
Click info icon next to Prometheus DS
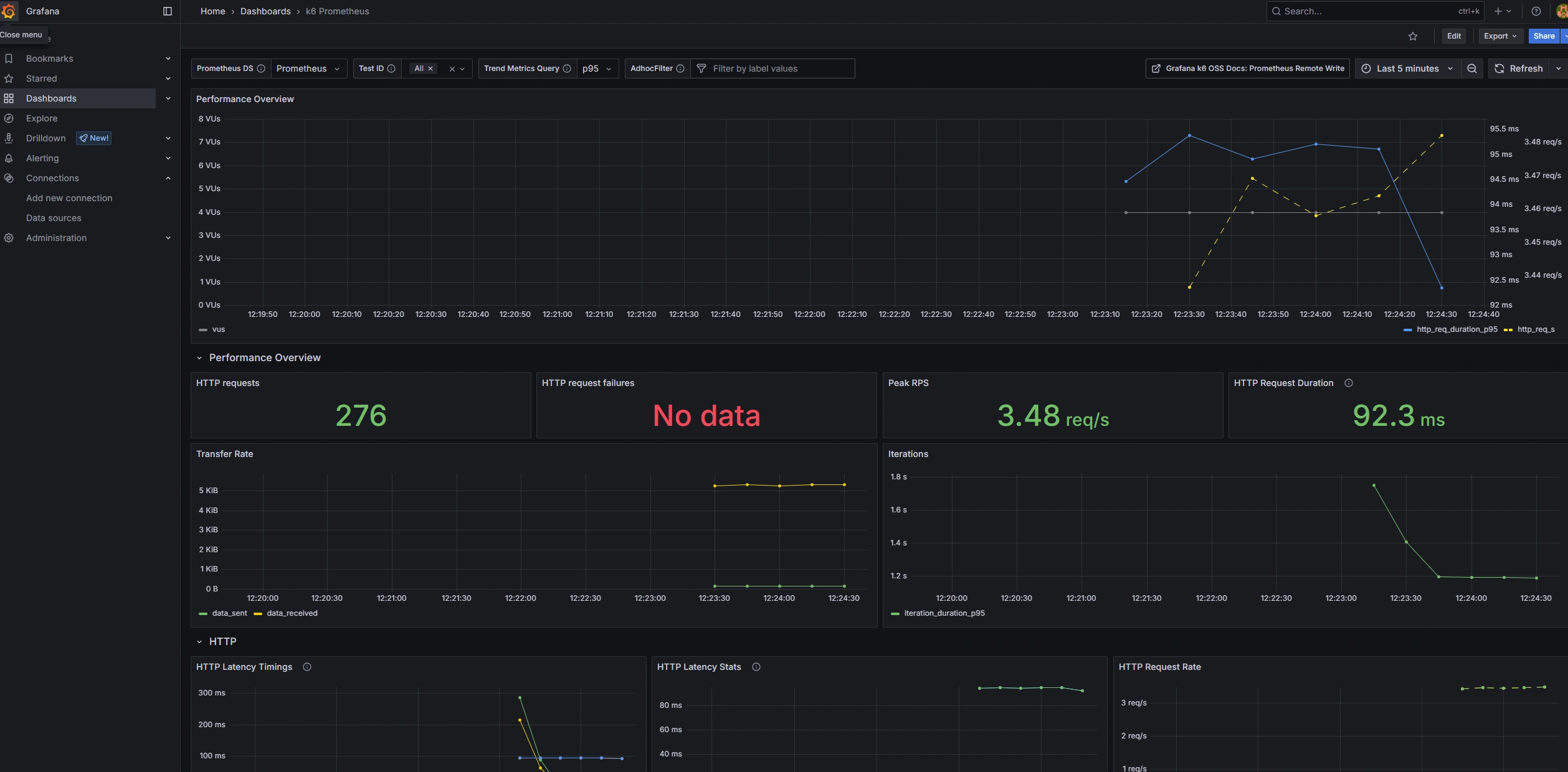pyautogui.click(x=261, y=68)
